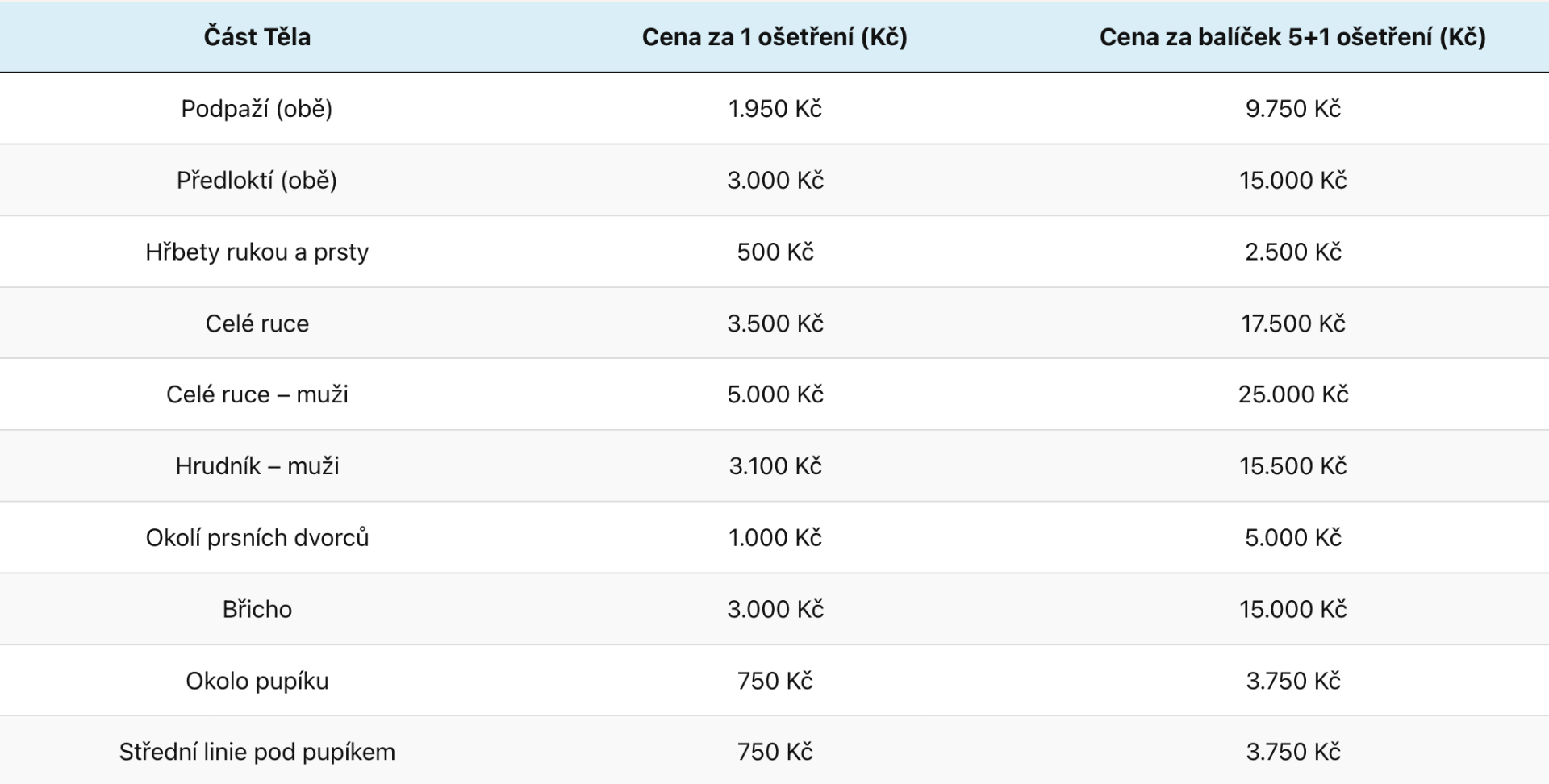This screenshot has width=1549, height=784.
Task: Select the 25.000 Kč package price
Action: tap(1292, 394)
